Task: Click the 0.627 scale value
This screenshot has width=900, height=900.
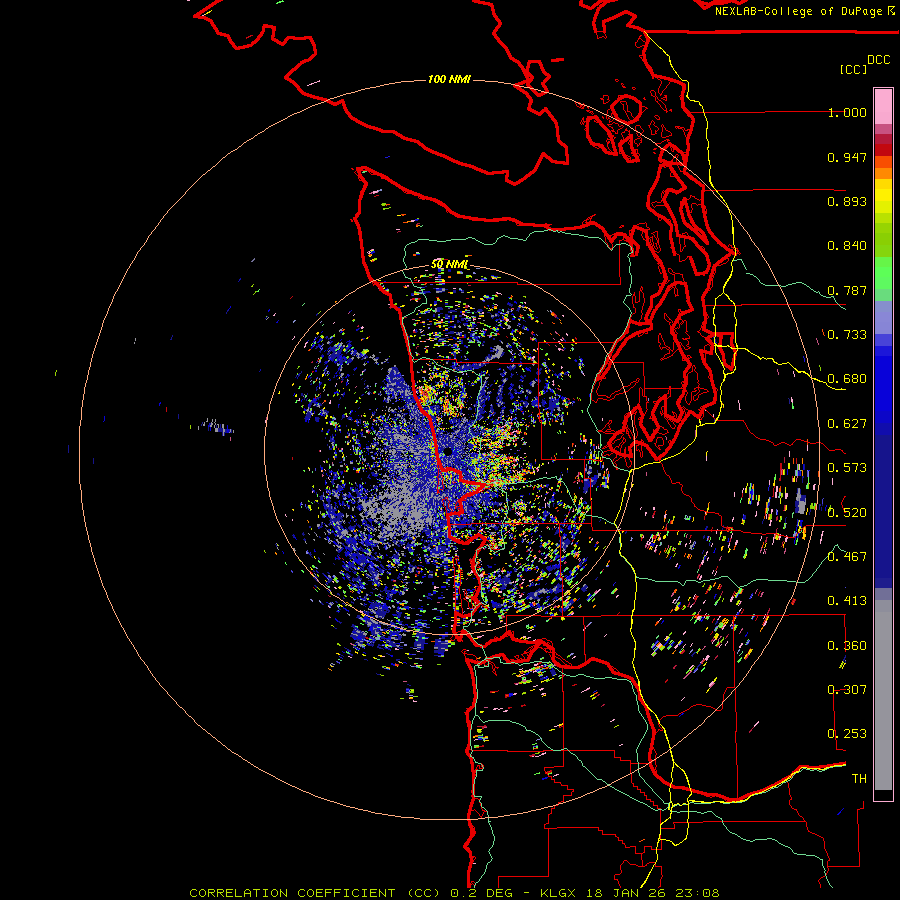Action: 847,424
